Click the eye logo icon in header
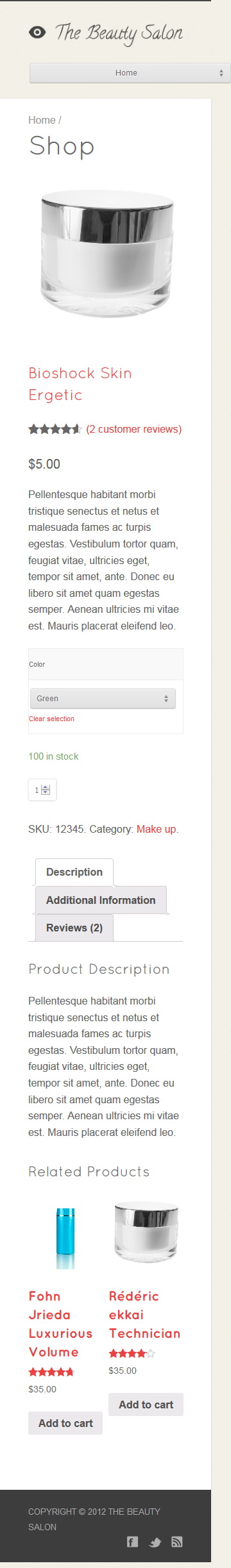This screenshot has width=231, height=1568. (x=37, y=33)
